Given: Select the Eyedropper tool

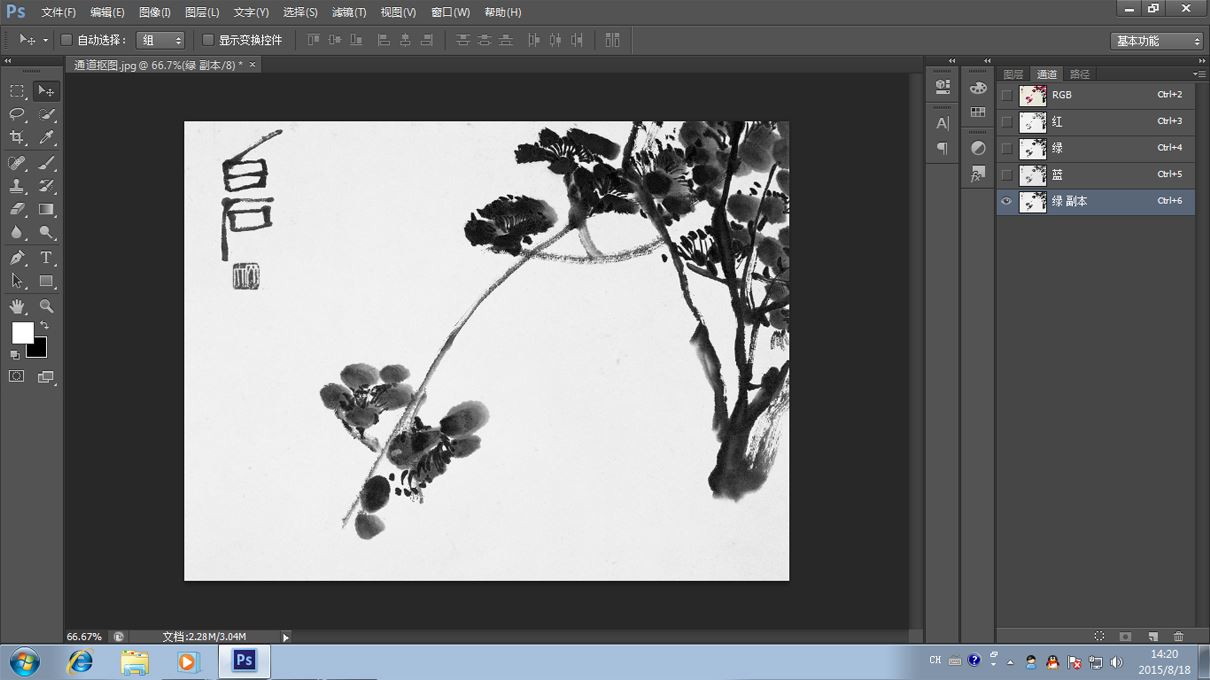Looking at the screenshot, I should (x=46, y=138).
